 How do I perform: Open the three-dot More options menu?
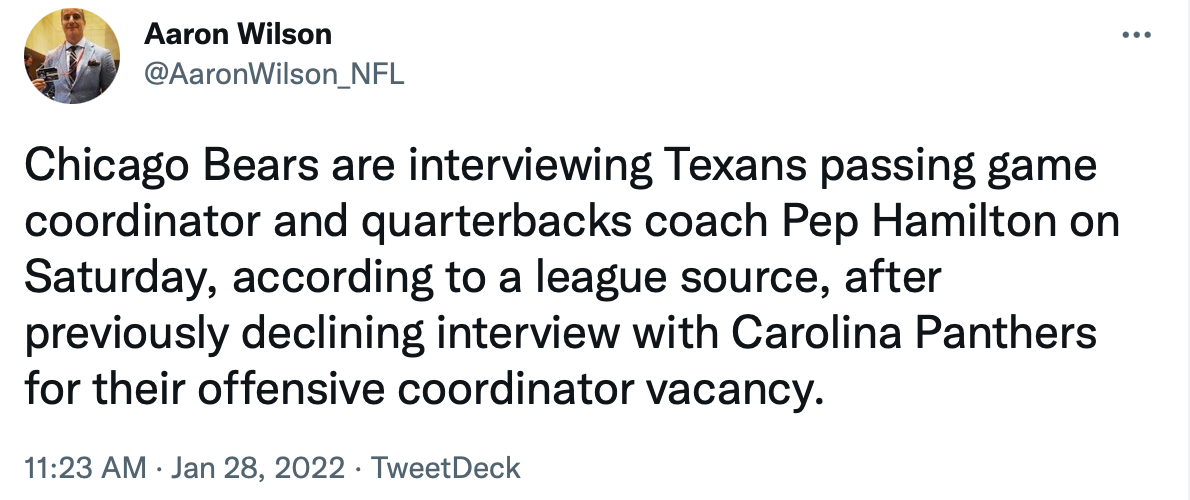coord(1137,35)
